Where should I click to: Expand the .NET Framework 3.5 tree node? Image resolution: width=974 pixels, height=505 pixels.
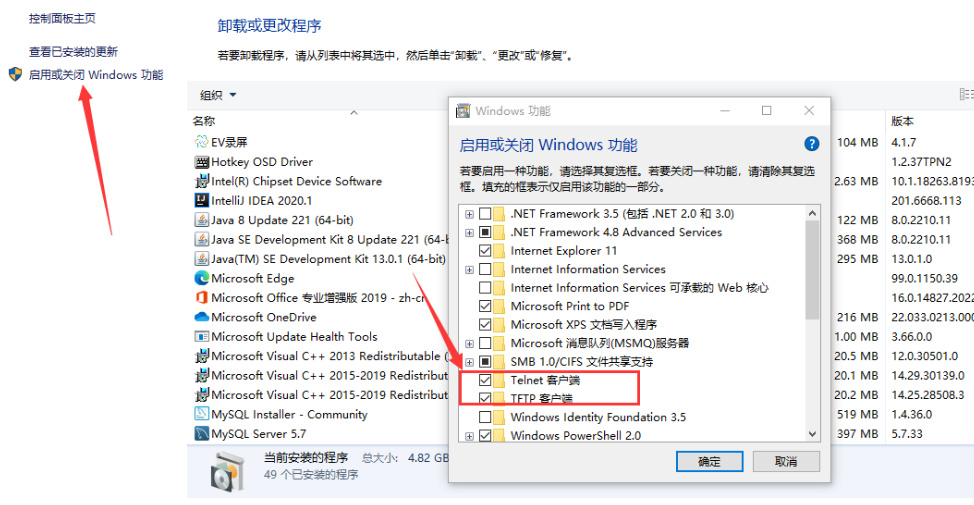click(470, 214)
